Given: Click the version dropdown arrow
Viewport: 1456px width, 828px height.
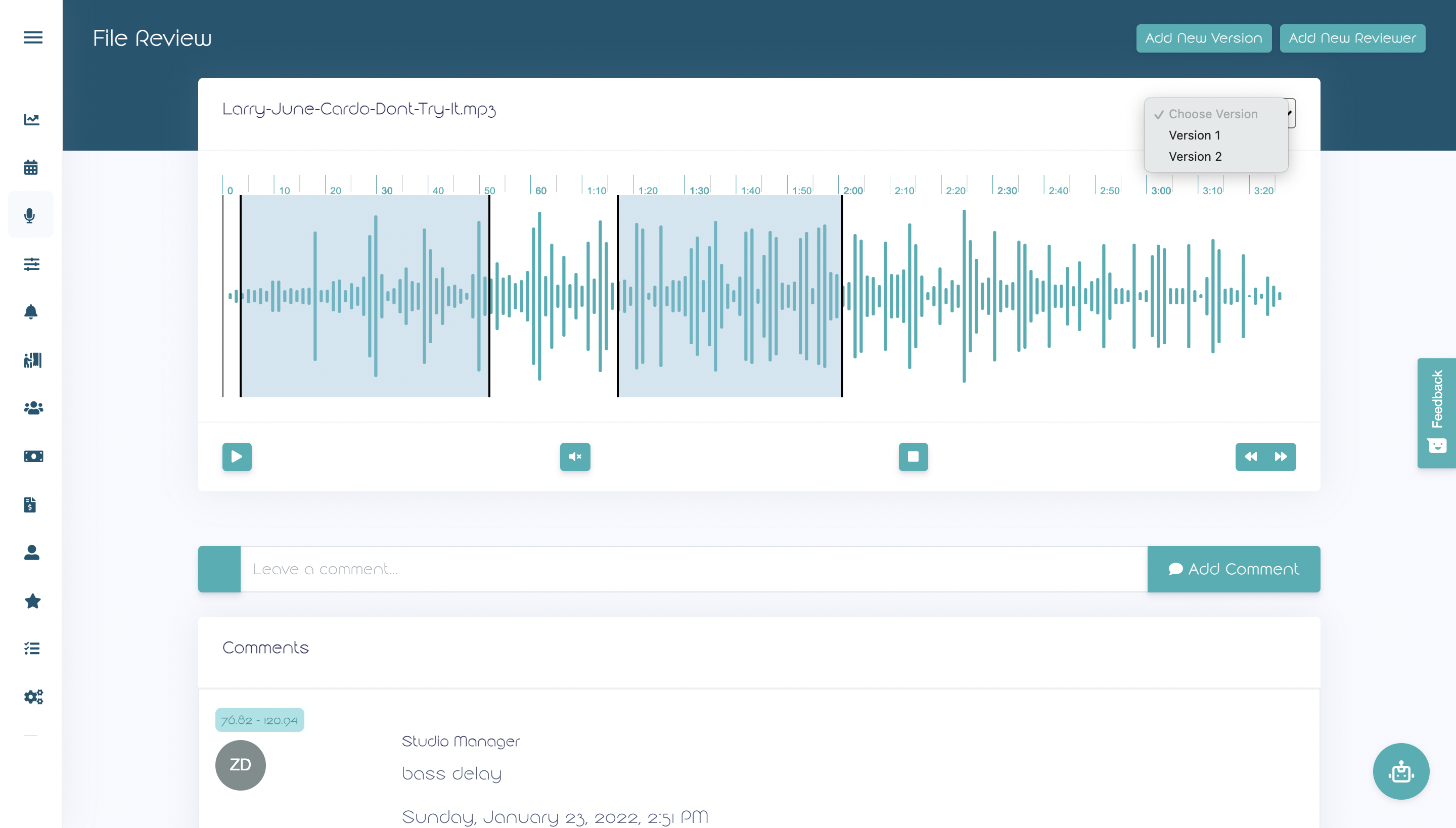Looking at the screenshot, I should pyautogui.click(x=1291, y=113).
